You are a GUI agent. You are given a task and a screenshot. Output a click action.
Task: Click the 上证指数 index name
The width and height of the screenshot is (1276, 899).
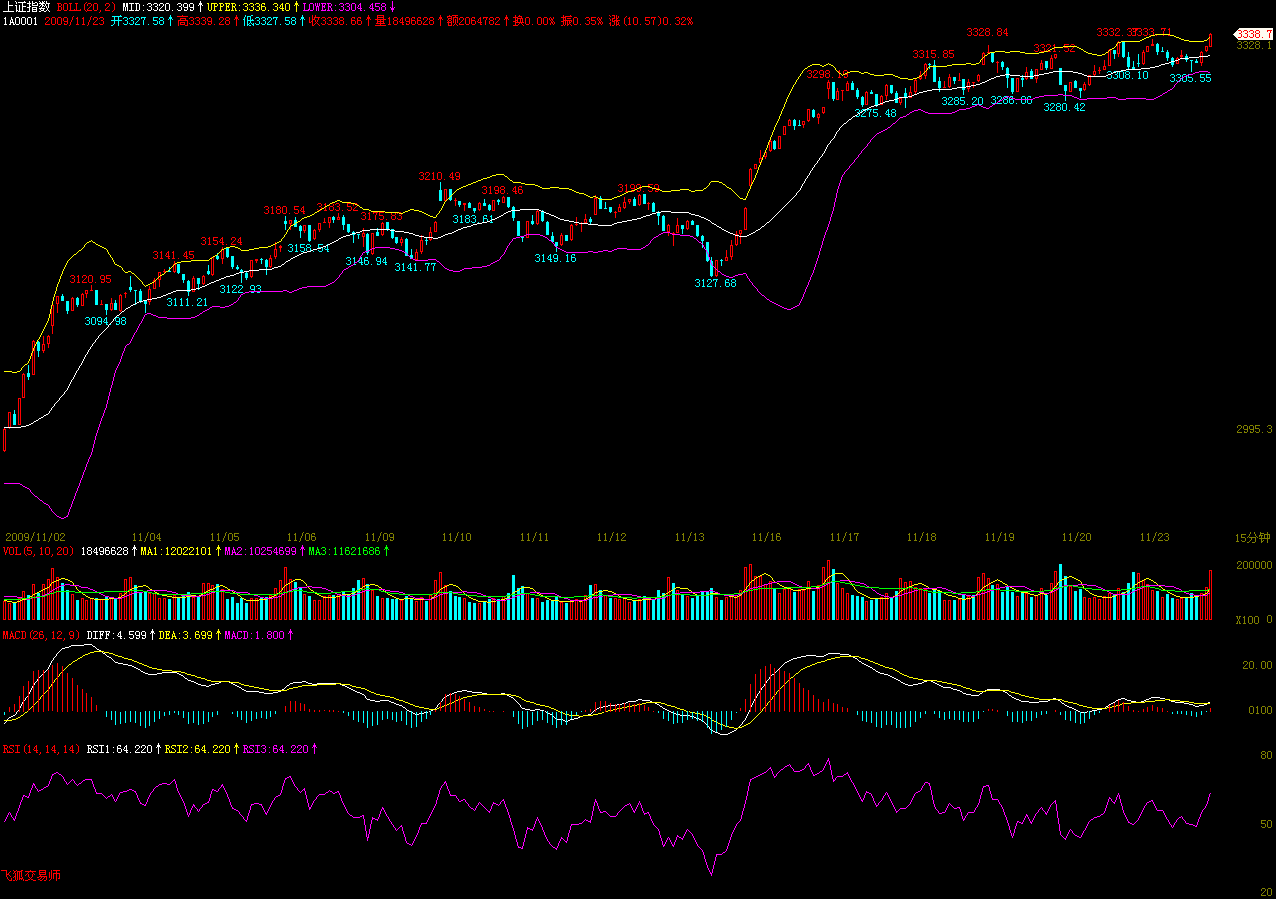(27, 7)
